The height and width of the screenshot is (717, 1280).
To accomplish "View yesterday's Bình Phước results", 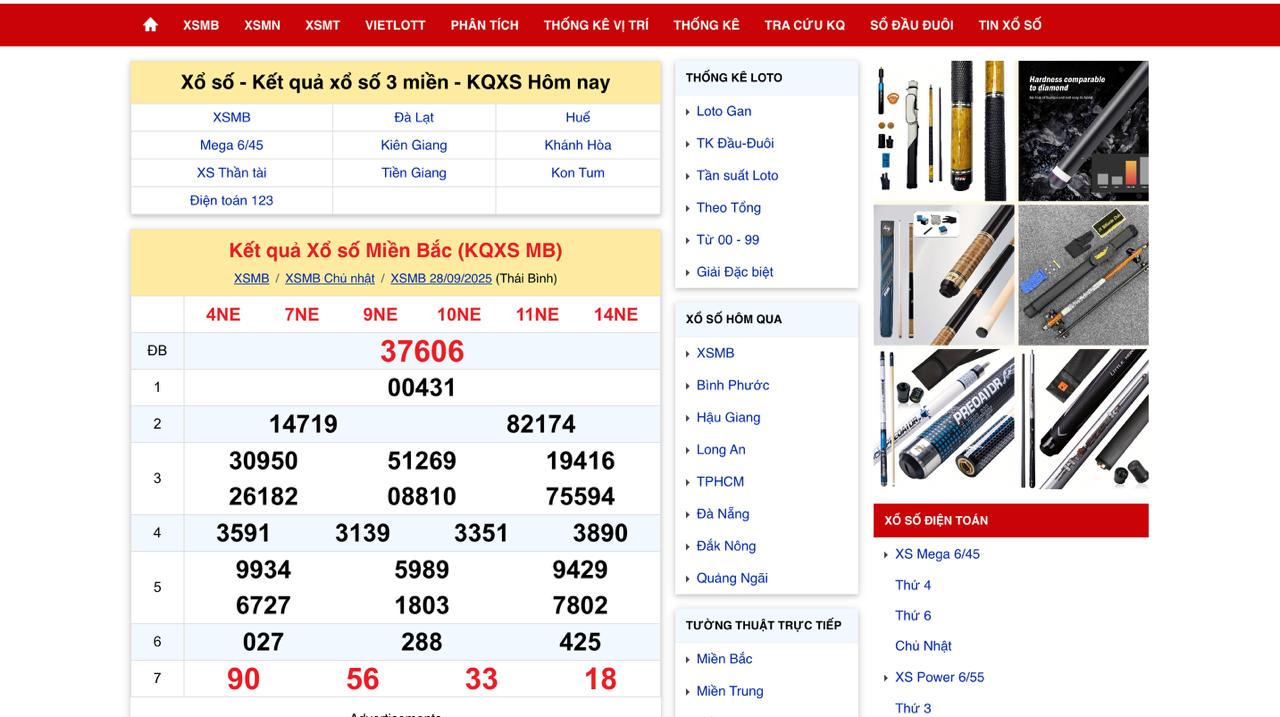I will pos(733,385).
